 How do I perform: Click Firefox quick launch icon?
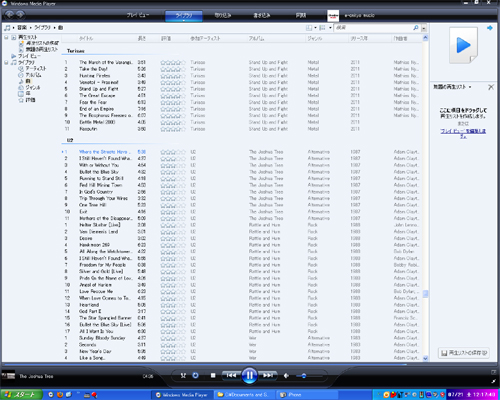click(x=60, y=395)
